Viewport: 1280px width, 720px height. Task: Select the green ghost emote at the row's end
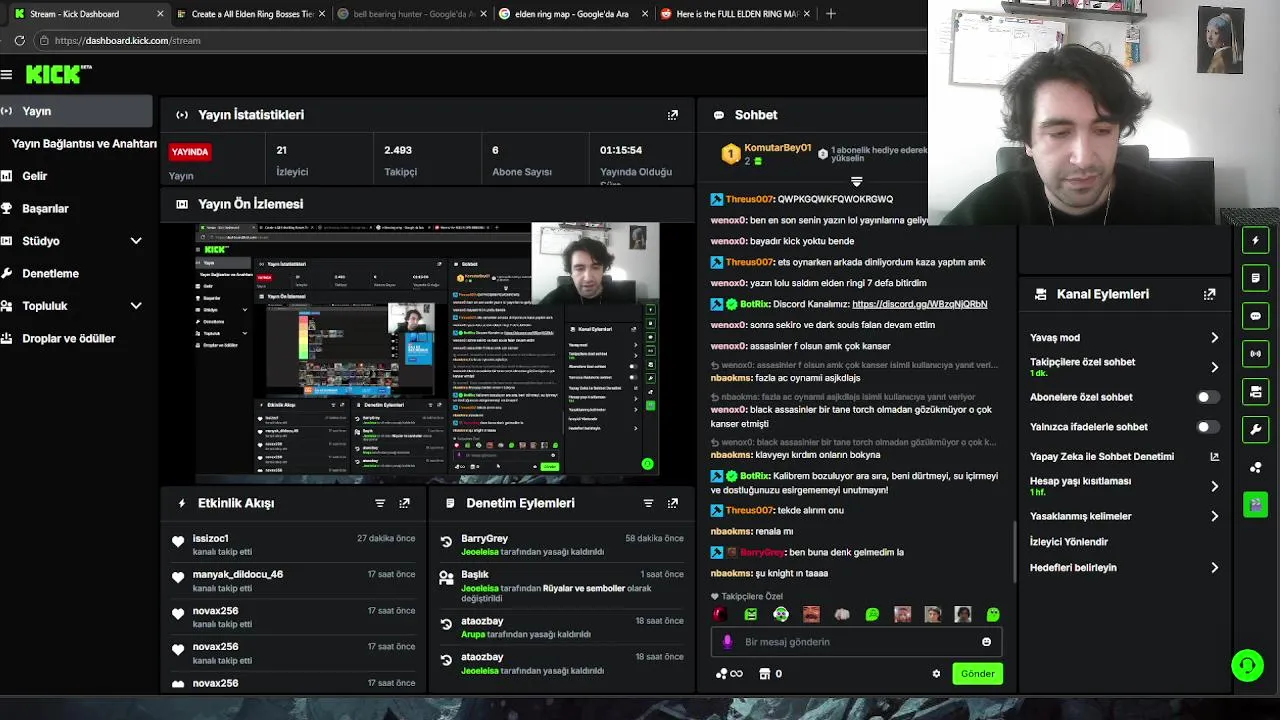pyautogui.click(x=993, y=614)
